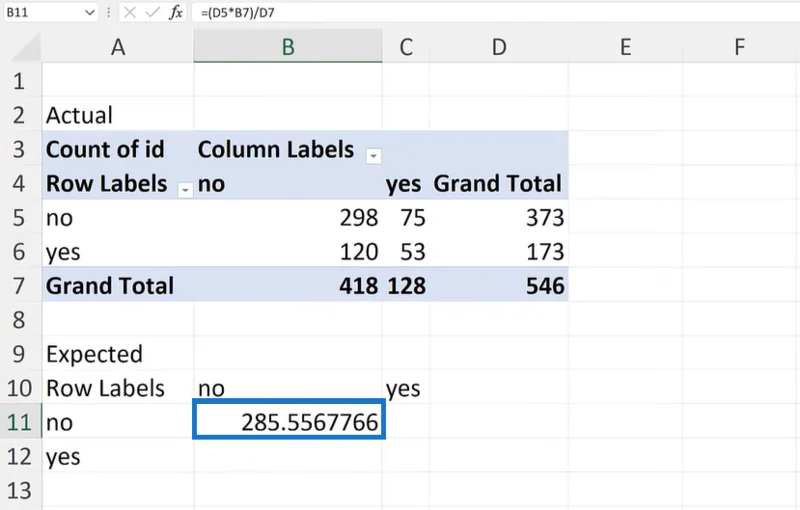800x510 pixels.
Task: Select the grand total cell 546
Action: tap(499, 286)
